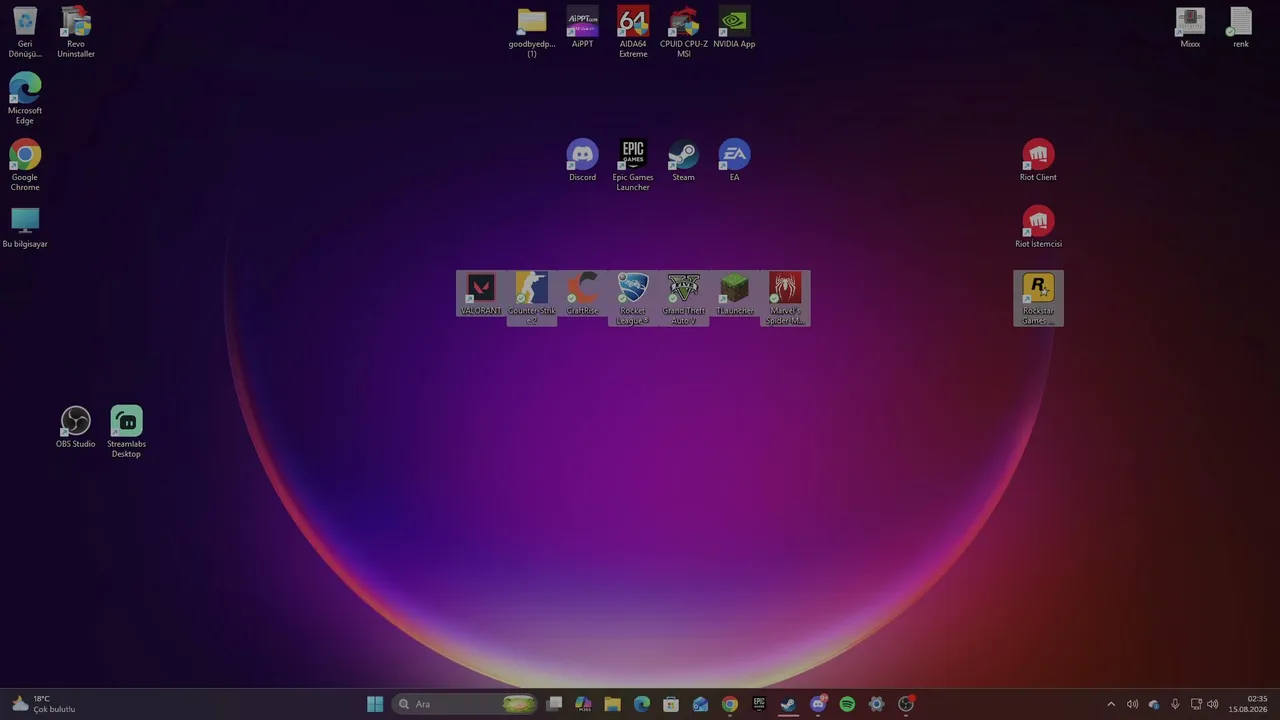Launch Microsoft Edge from the taskbar

coord(642,704)
